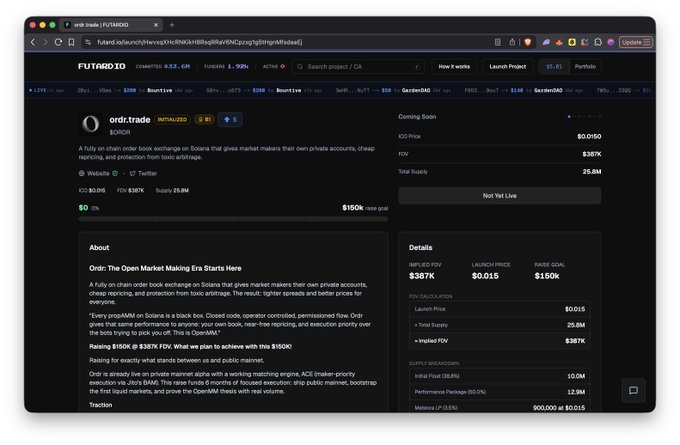Click the ICO $0.015 stat

pos(92,190)
